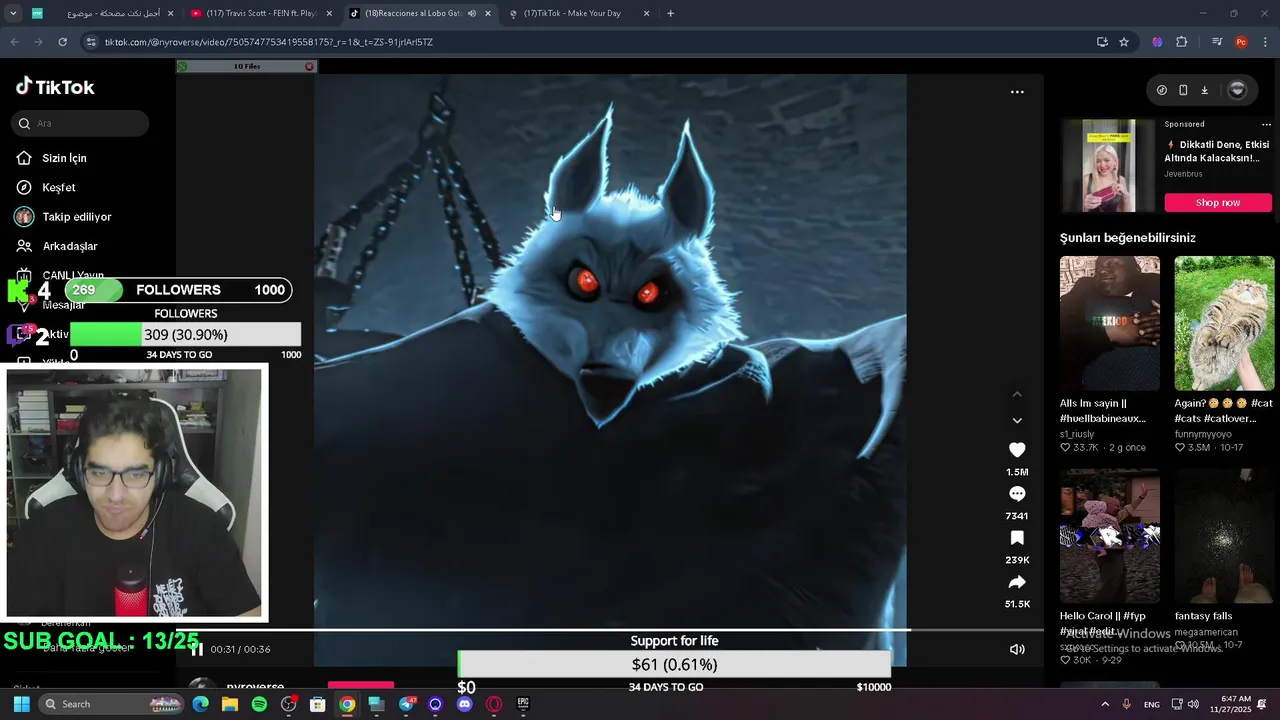Open the Chrome profile avatar
Image resolution: width=1280 pixels, height=720 pixels.
point(1241,42)
